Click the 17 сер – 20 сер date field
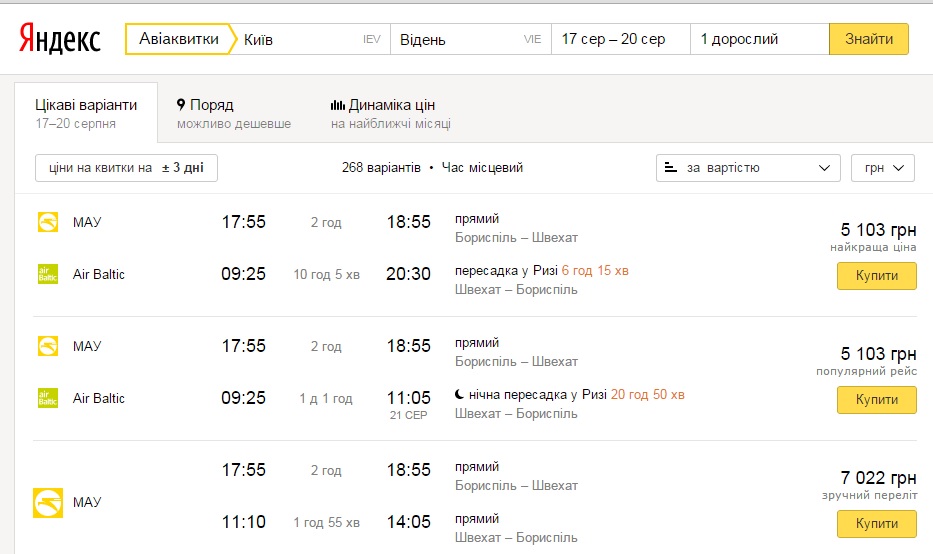933x554 pixels. (x=620, y=40)
